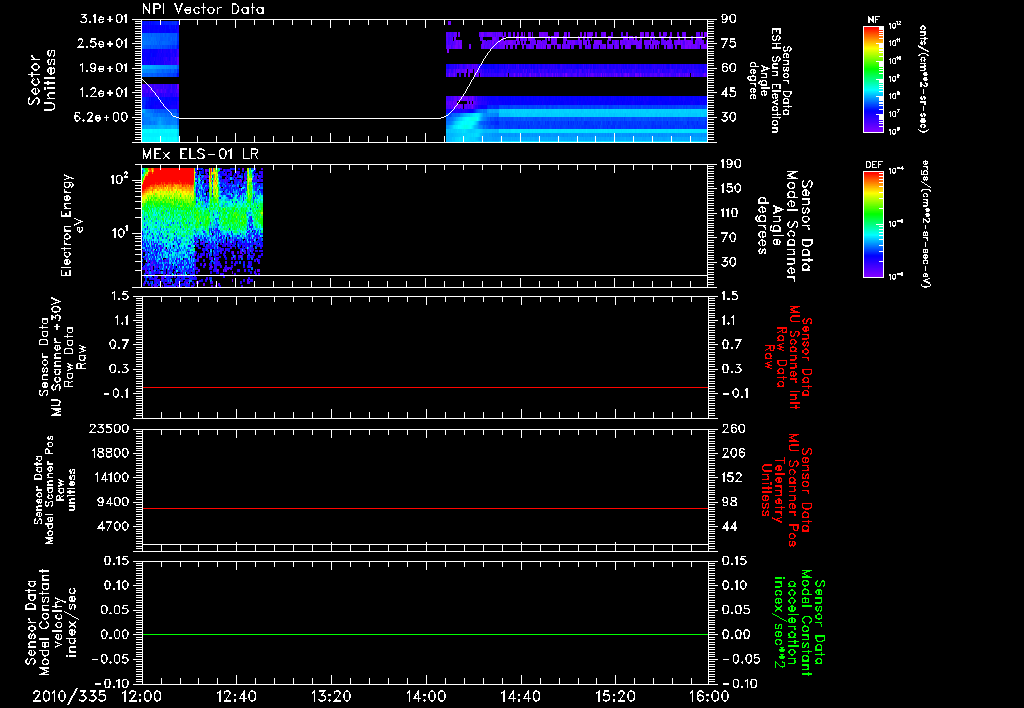Click the '14:00' time axis label
The width and height of the screenshot is (1024, 708).
[426, 696]
